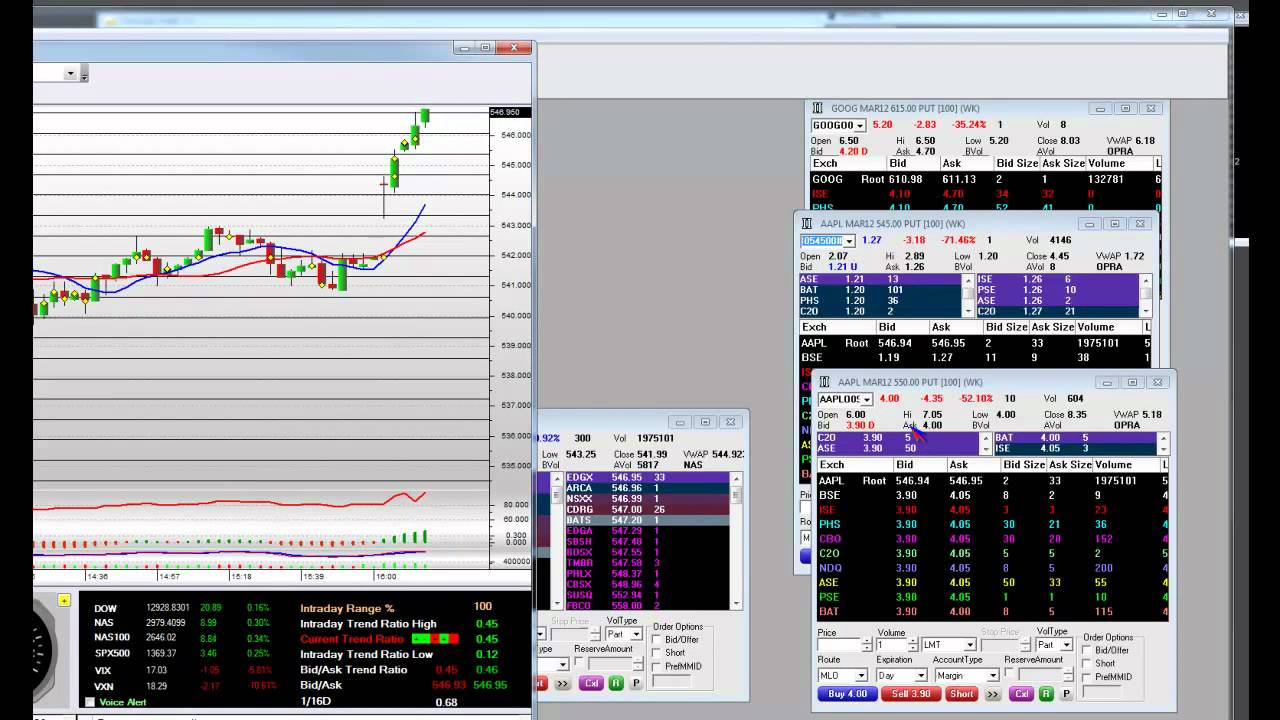Check PrefMMID in AAPL stock window order options
Image resolution: width=1280 pixels, height=720 pixels.
657,666
